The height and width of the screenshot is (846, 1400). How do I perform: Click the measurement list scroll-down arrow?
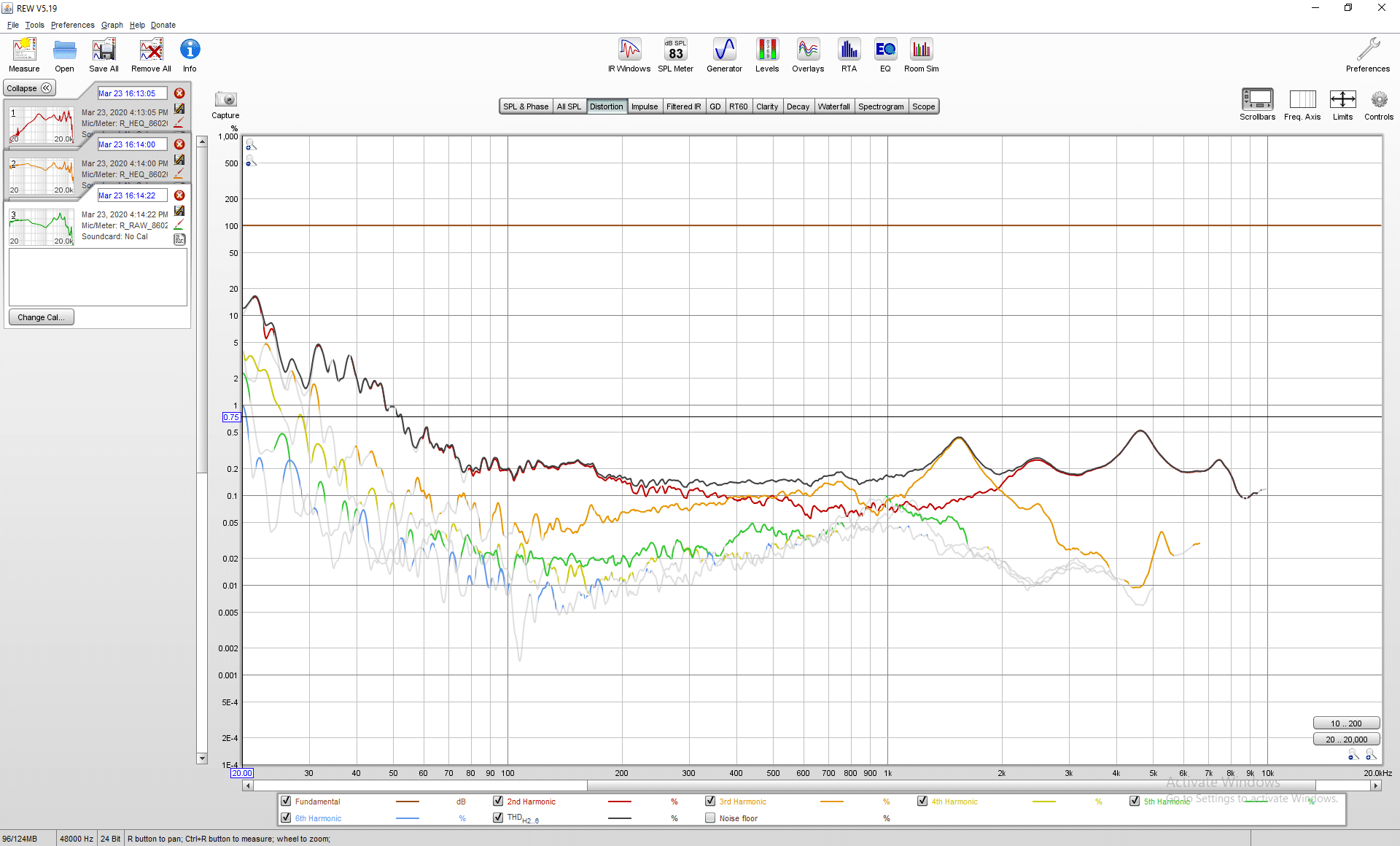tap(202, 758)
